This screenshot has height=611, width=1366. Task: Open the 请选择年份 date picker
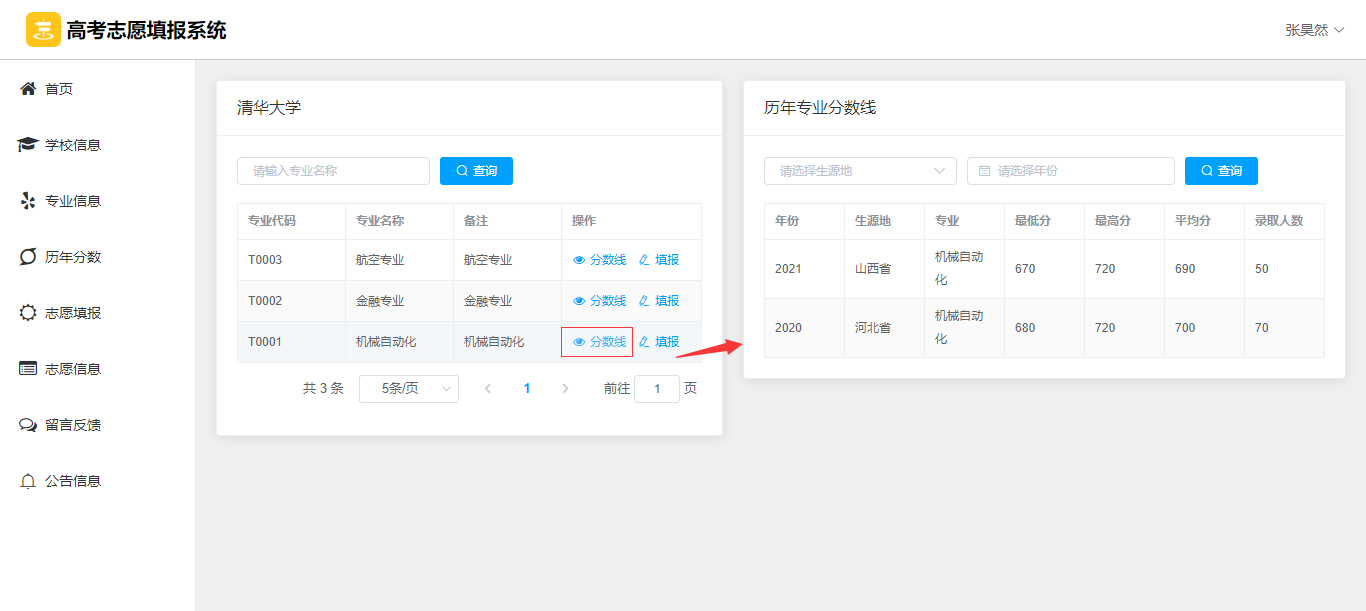[1070, 171]
